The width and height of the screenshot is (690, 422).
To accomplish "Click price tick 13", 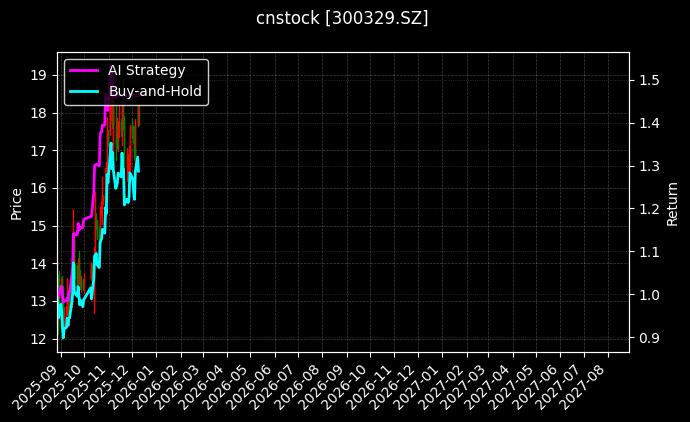I will (x=38, y=302).
